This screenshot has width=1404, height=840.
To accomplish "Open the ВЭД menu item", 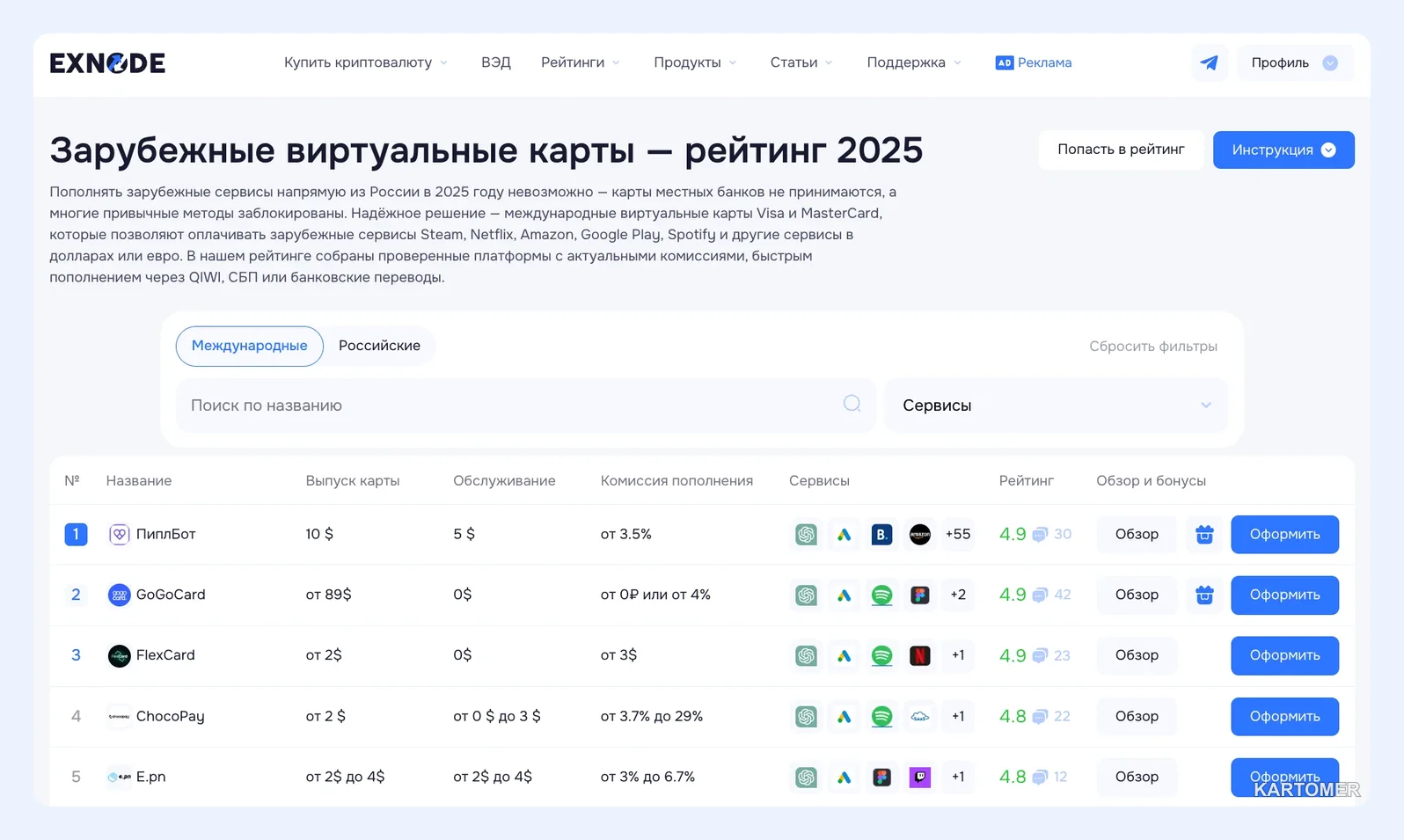I will point(495,62).
